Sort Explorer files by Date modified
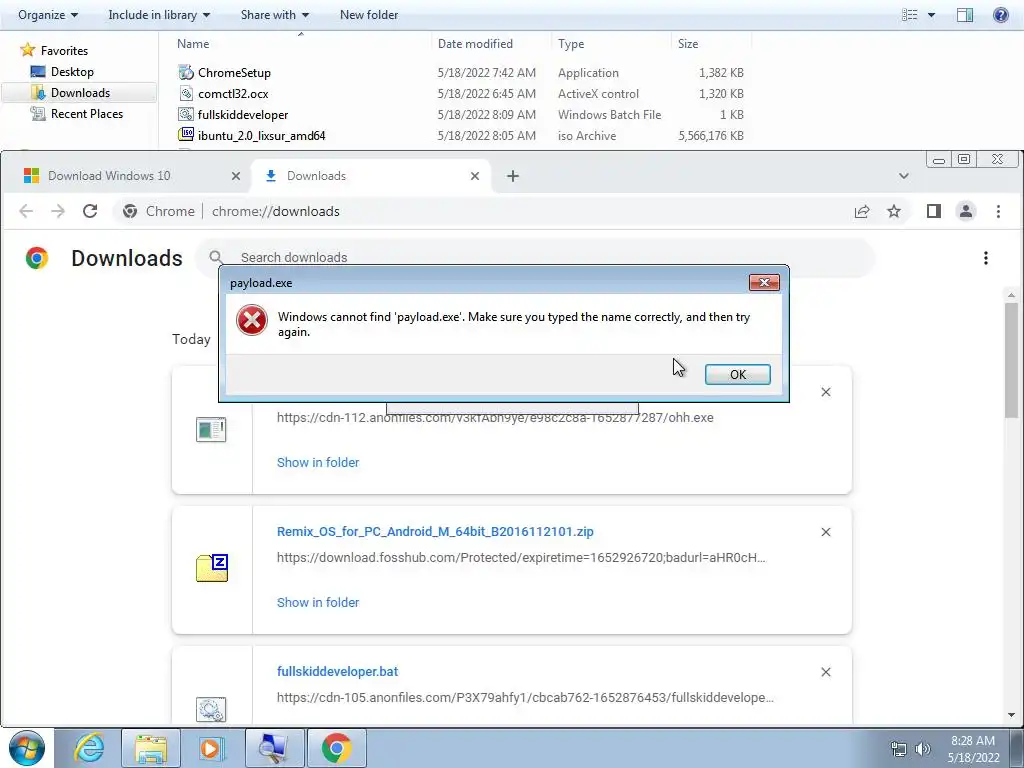Image resolution: width=1024 pixels, height=768 pixels. click(475, 44)
